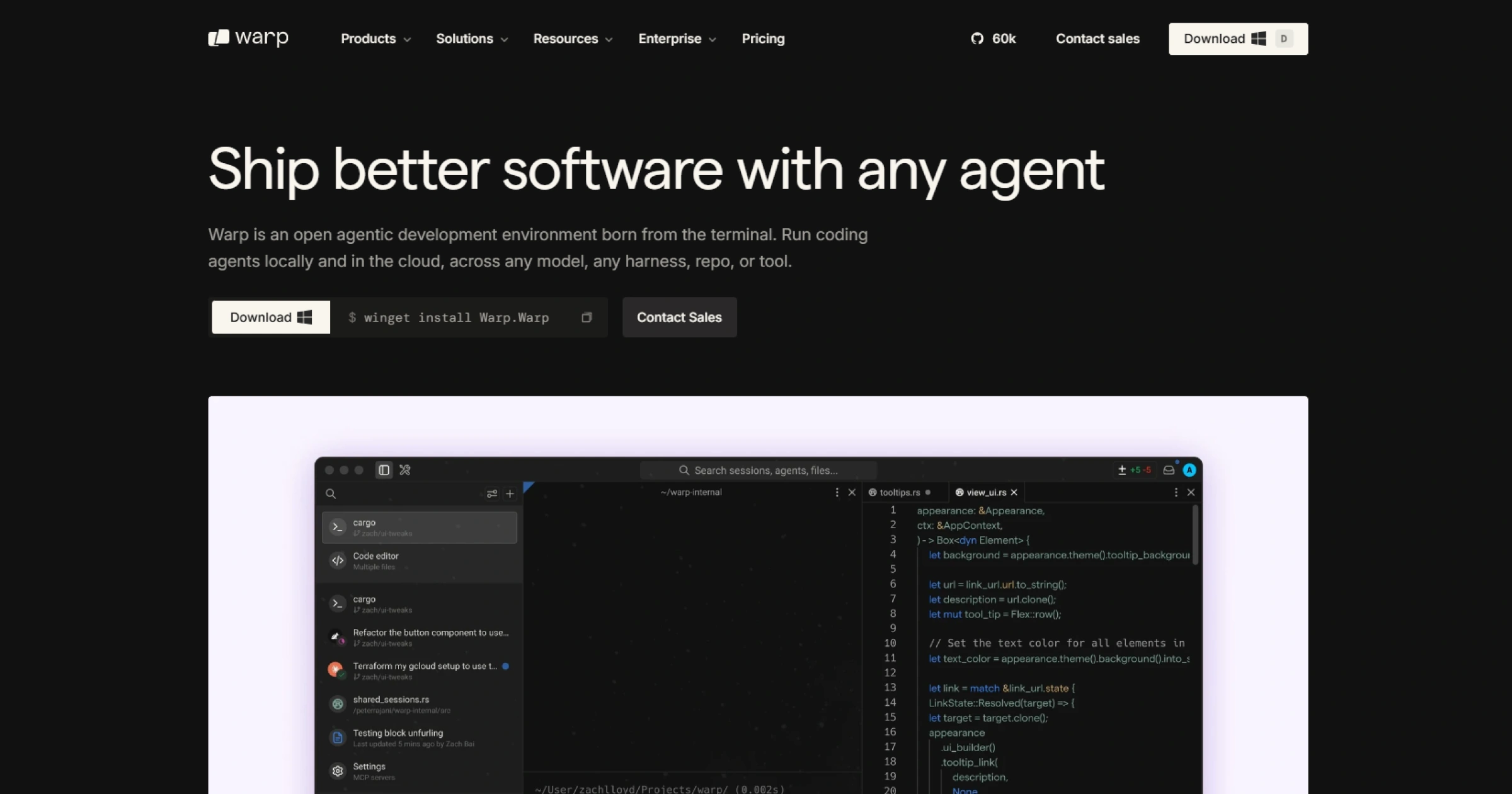The height and width of the screenshot is (794, 1512).
Task: Click the Contact Sales hero button
Action: tap(679, 317)
